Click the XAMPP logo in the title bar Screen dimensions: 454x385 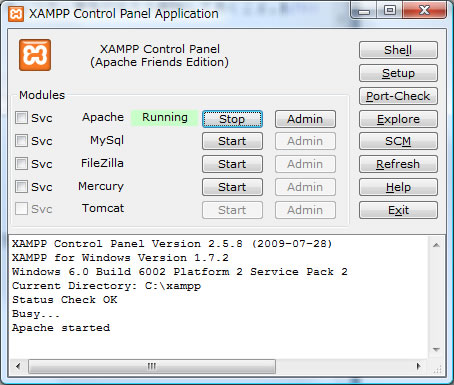click(x=16, y=14)
